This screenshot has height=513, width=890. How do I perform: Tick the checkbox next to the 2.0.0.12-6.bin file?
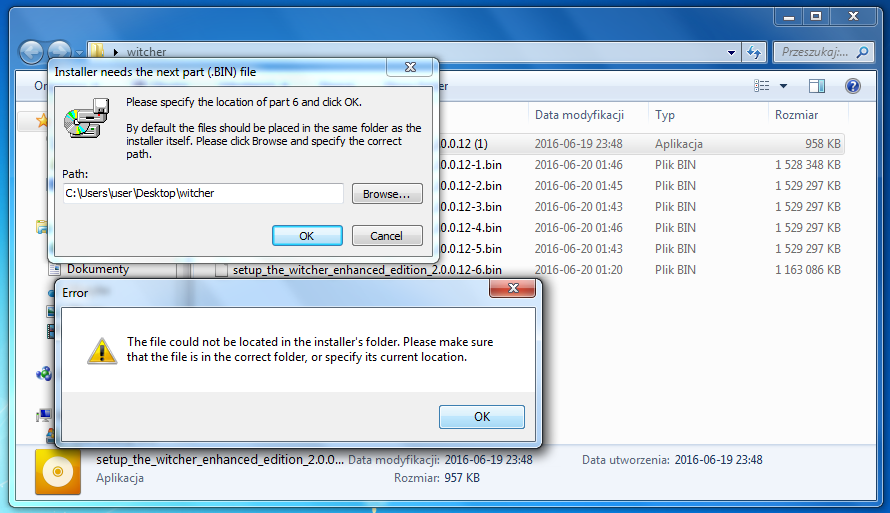pos(221,270)
